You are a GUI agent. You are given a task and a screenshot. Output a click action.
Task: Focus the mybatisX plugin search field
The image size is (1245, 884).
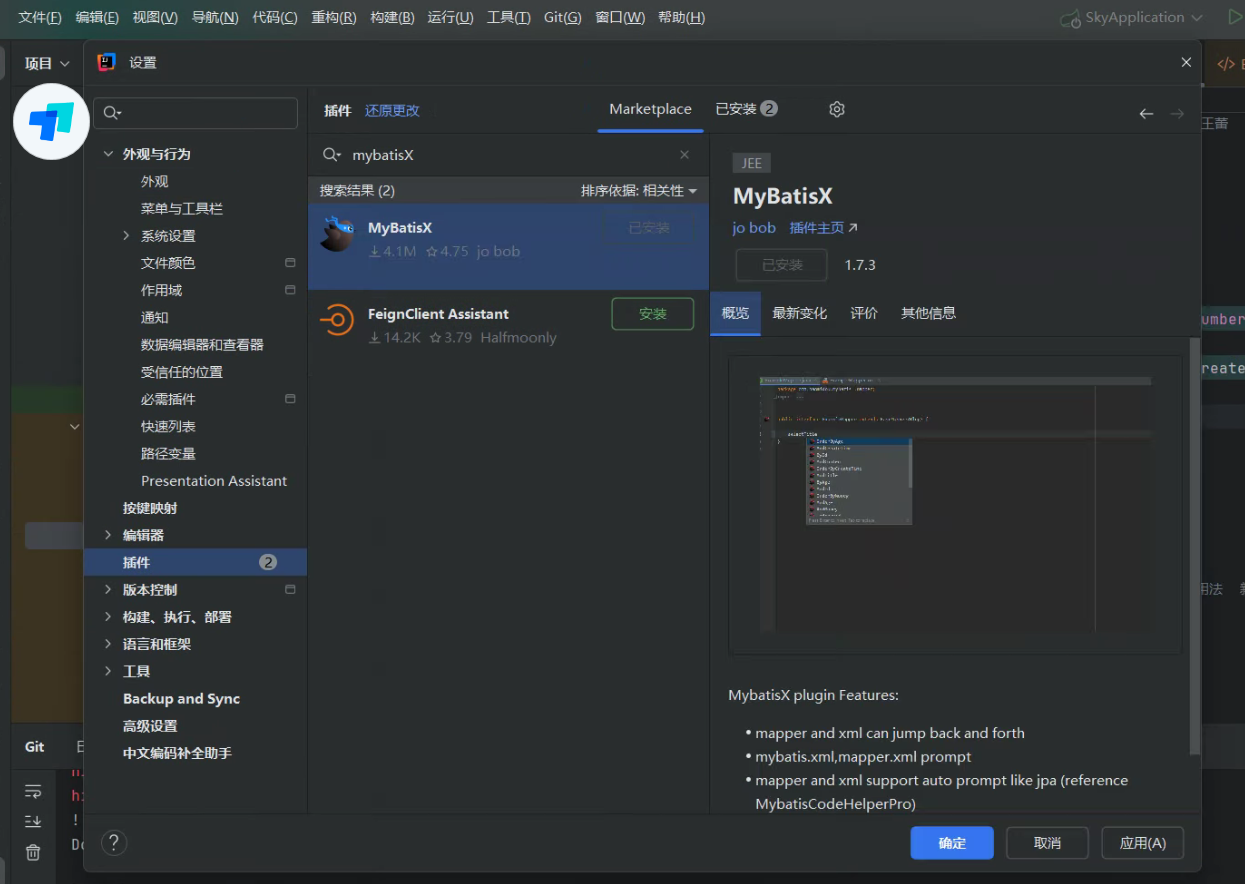[x=507, y=155]
